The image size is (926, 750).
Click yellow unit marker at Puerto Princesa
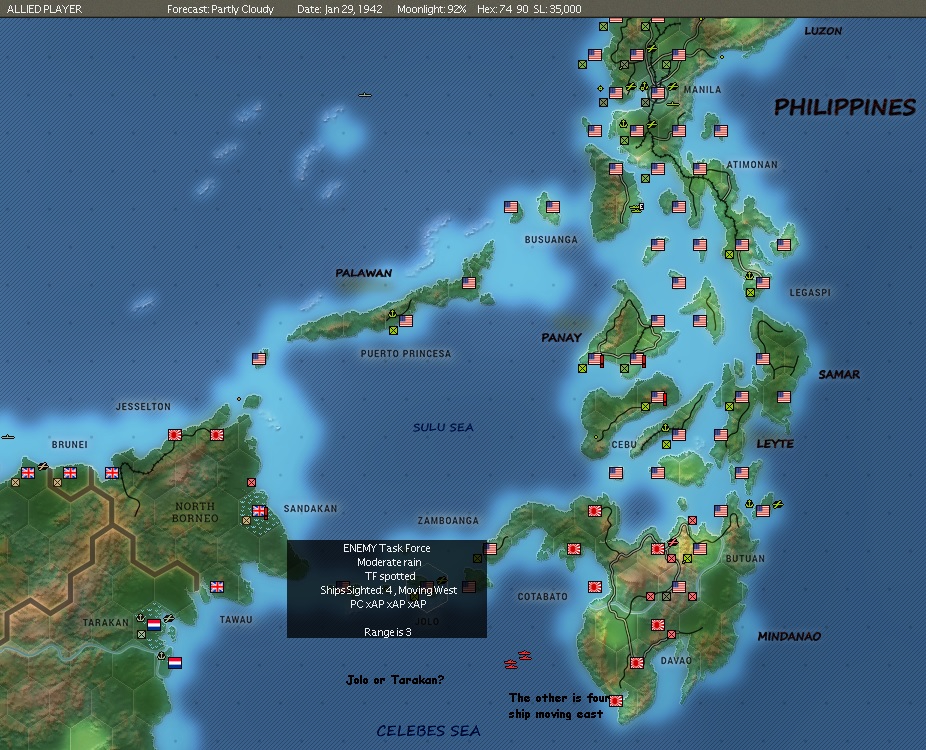tap(393, 331)
